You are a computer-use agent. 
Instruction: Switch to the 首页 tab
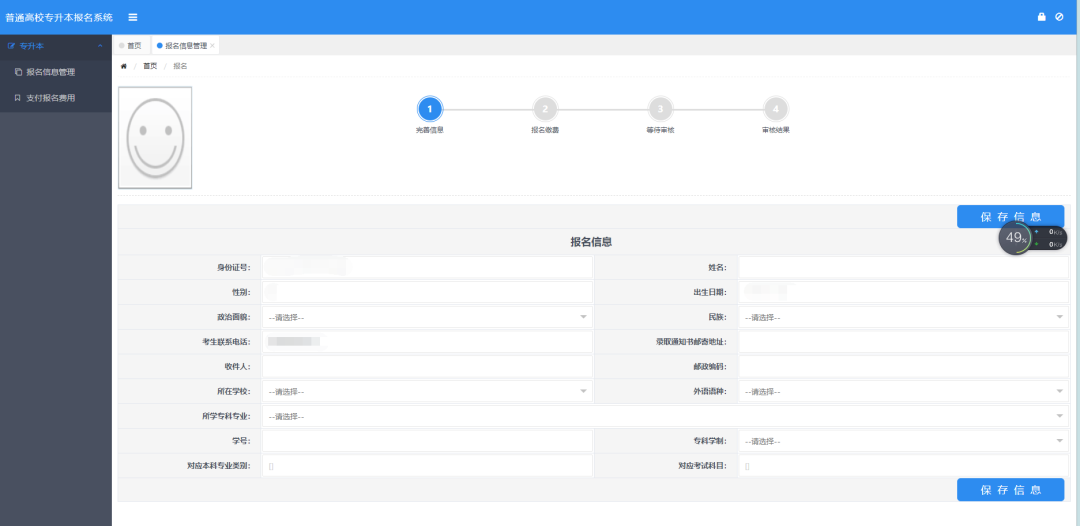tap(131, 46)
